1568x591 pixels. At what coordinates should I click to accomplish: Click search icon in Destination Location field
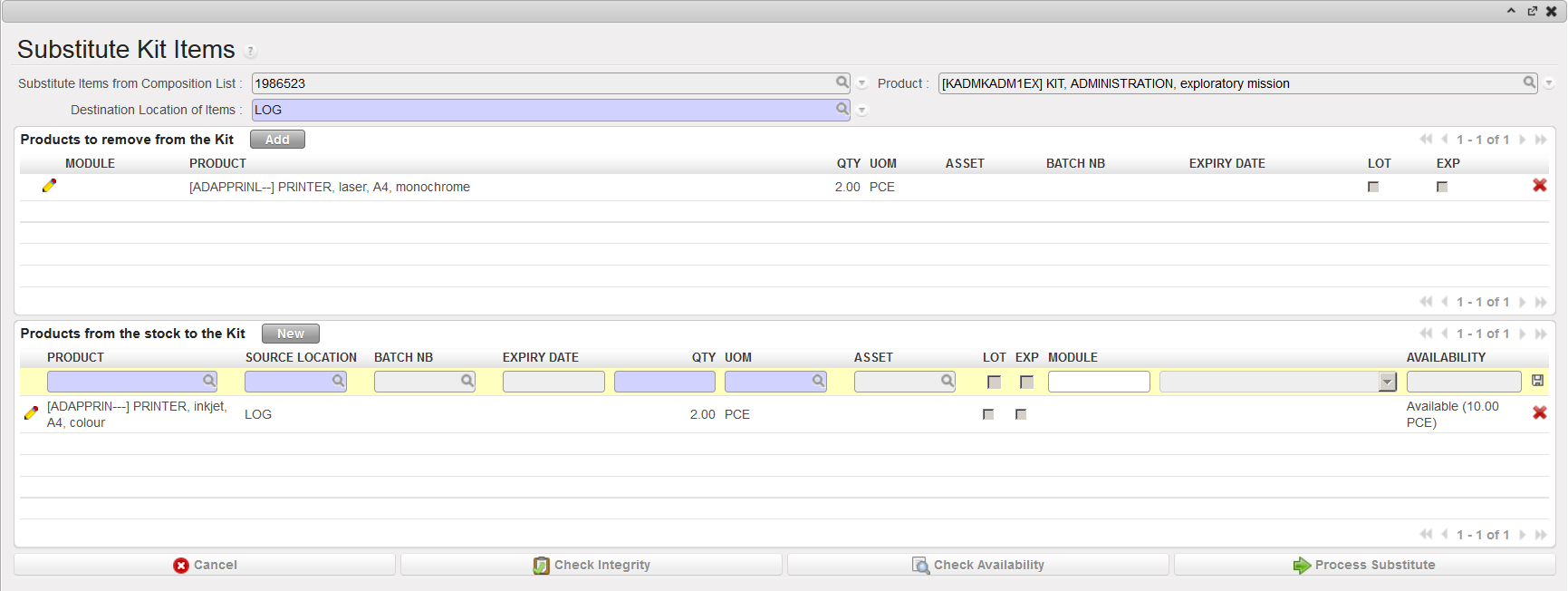[x=842, y=109]
